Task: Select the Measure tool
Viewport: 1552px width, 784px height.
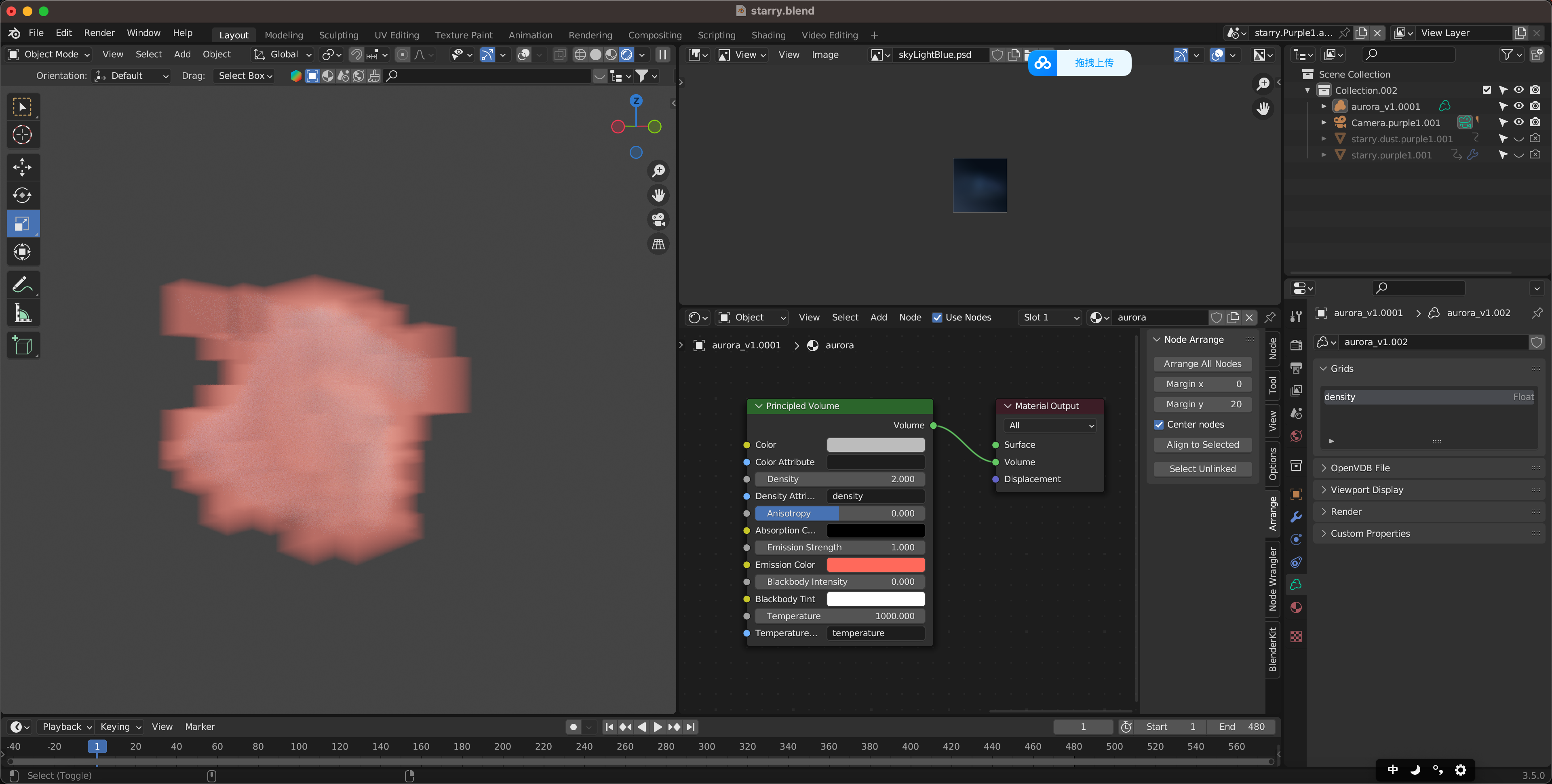Action: (22, 313)
